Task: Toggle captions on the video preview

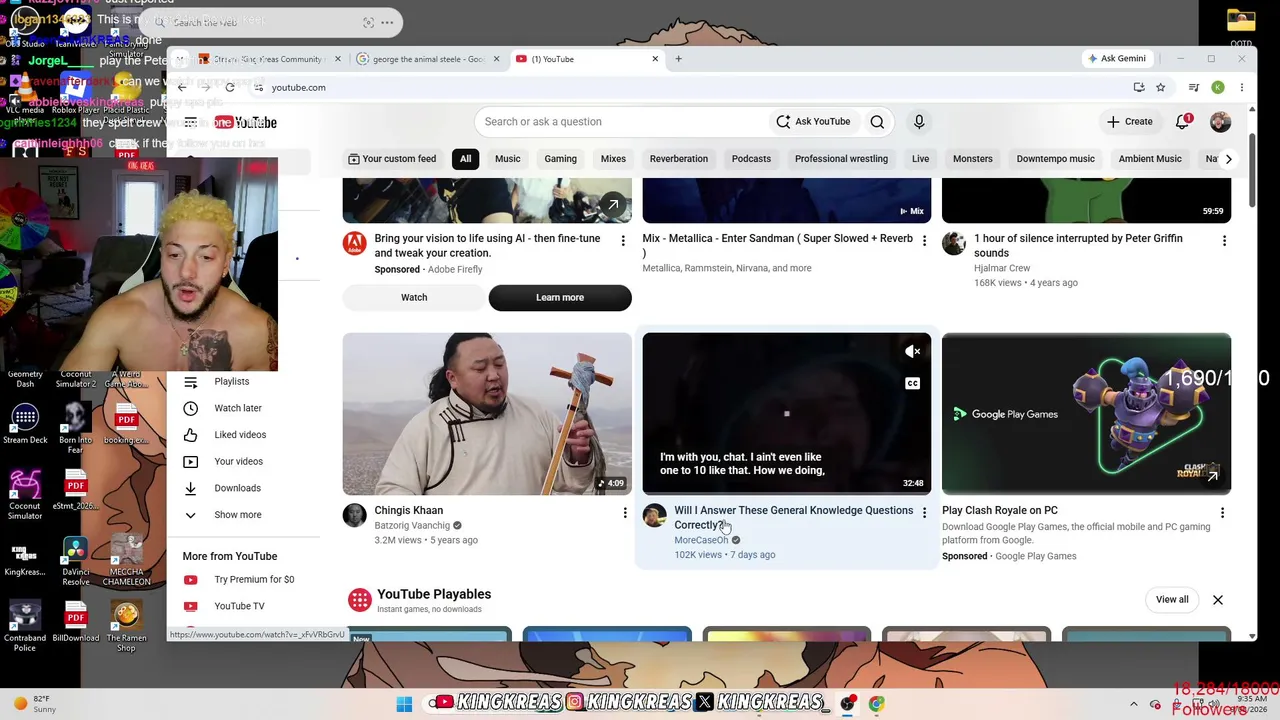Action: 912,383
